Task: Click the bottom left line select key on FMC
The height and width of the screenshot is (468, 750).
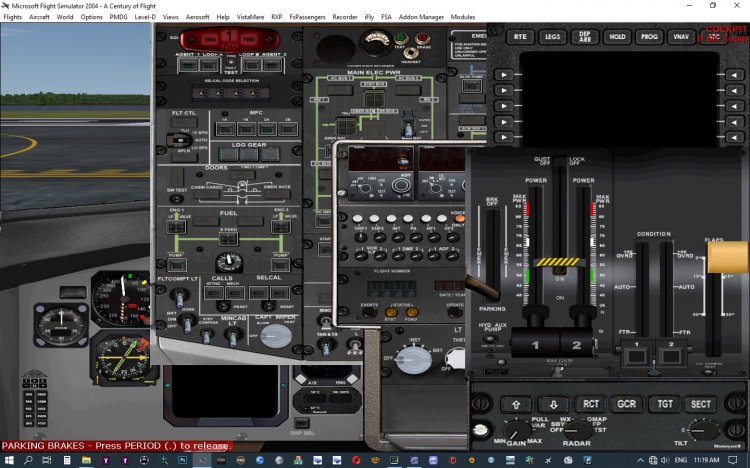Action: (504, 137)
